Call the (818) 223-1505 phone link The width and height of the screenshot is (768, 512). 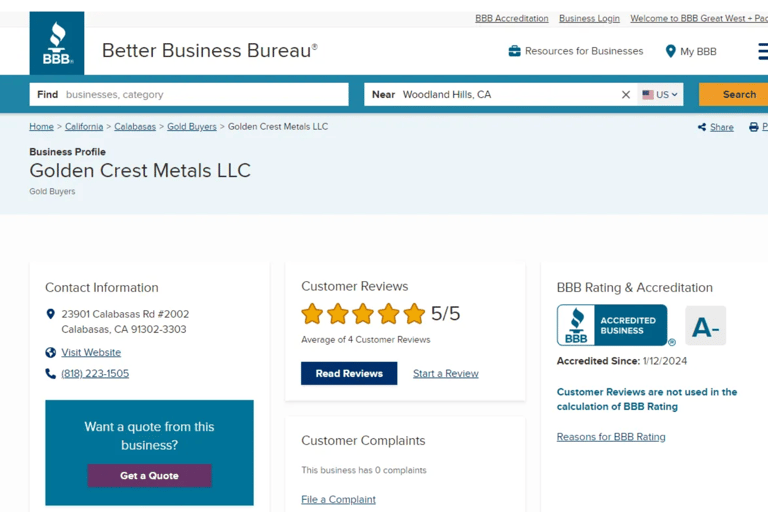pyautogui.click(x=95, y=373)
